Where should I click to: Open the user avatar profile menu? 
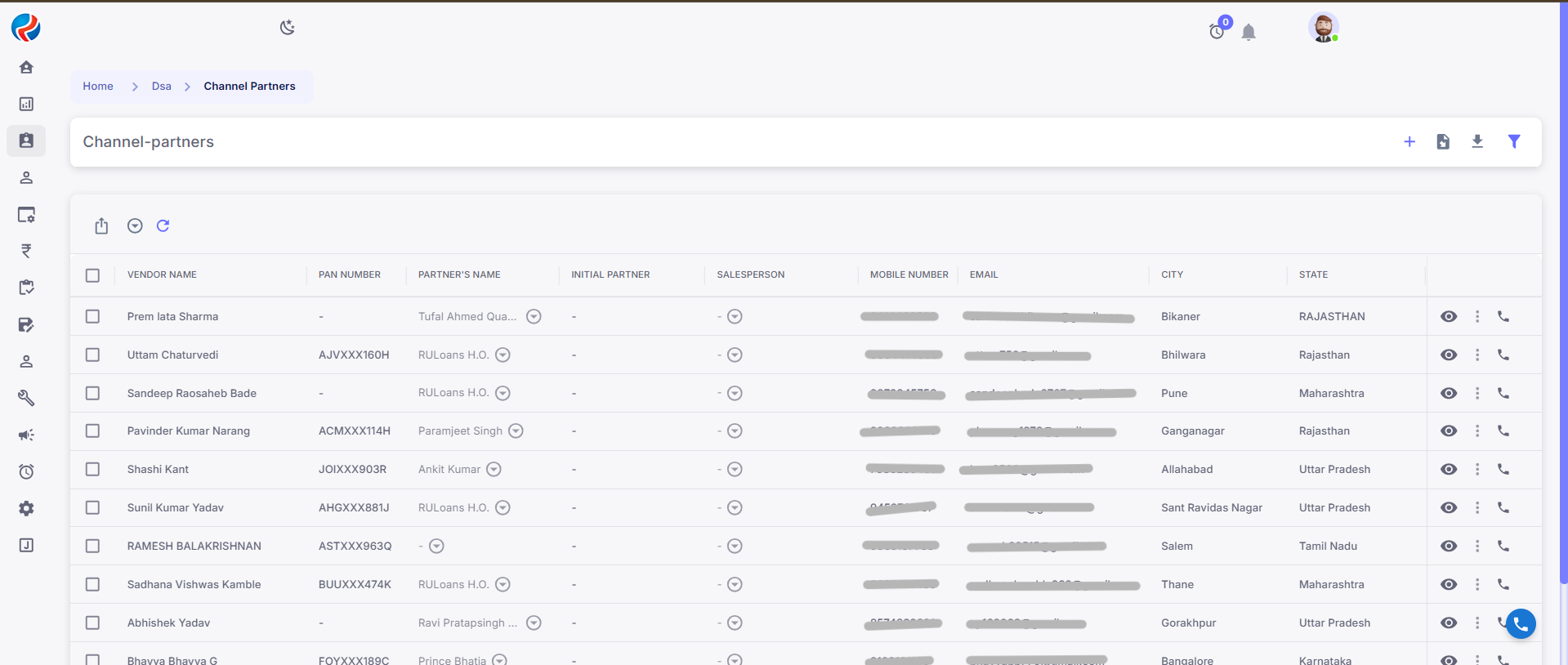[1322, 28]
